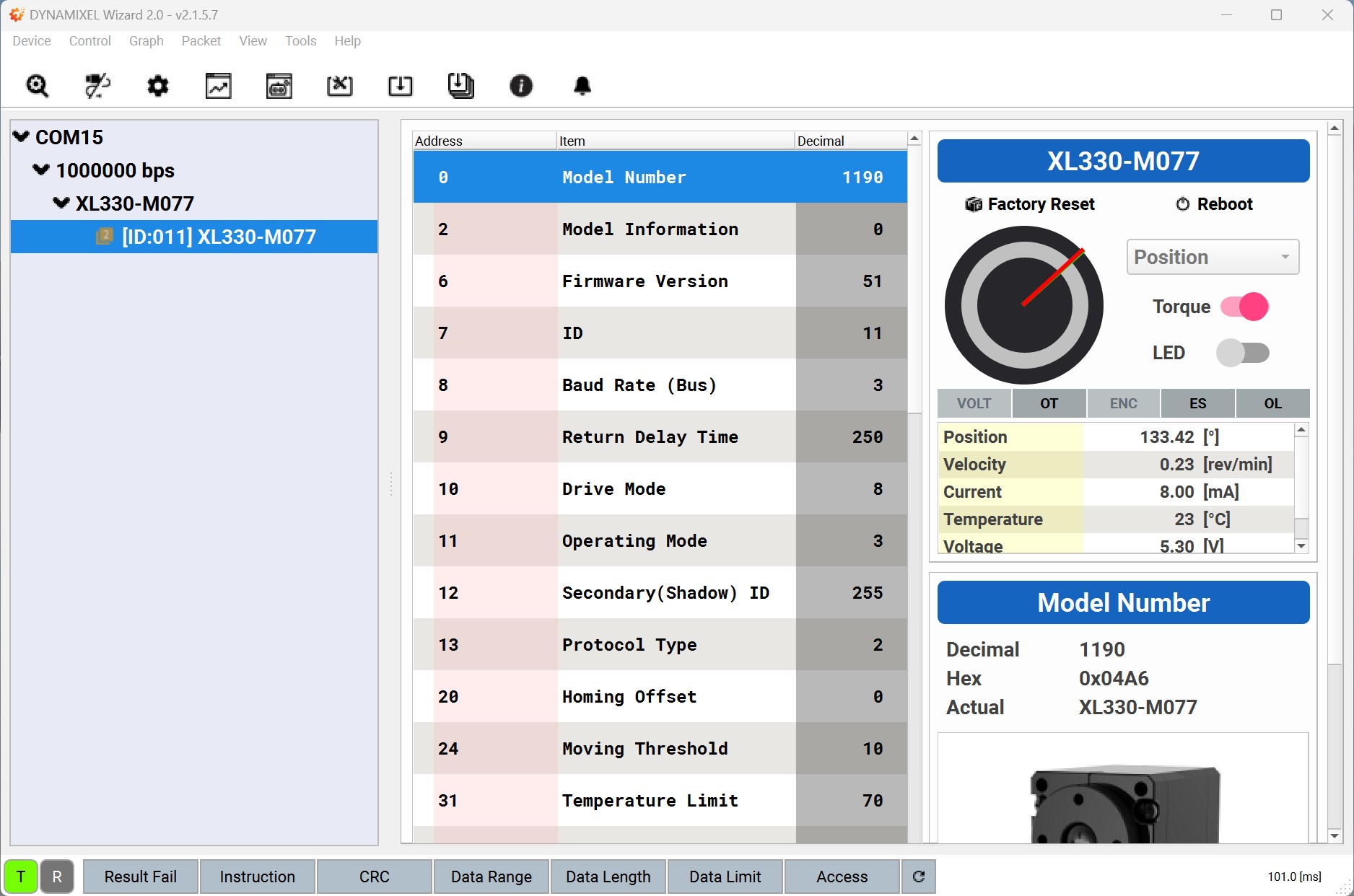Image resolution: width=1354 pixels, height=896 pixels.
Task: Select the ID row with value 11
Action: click(x=660, y=333)
